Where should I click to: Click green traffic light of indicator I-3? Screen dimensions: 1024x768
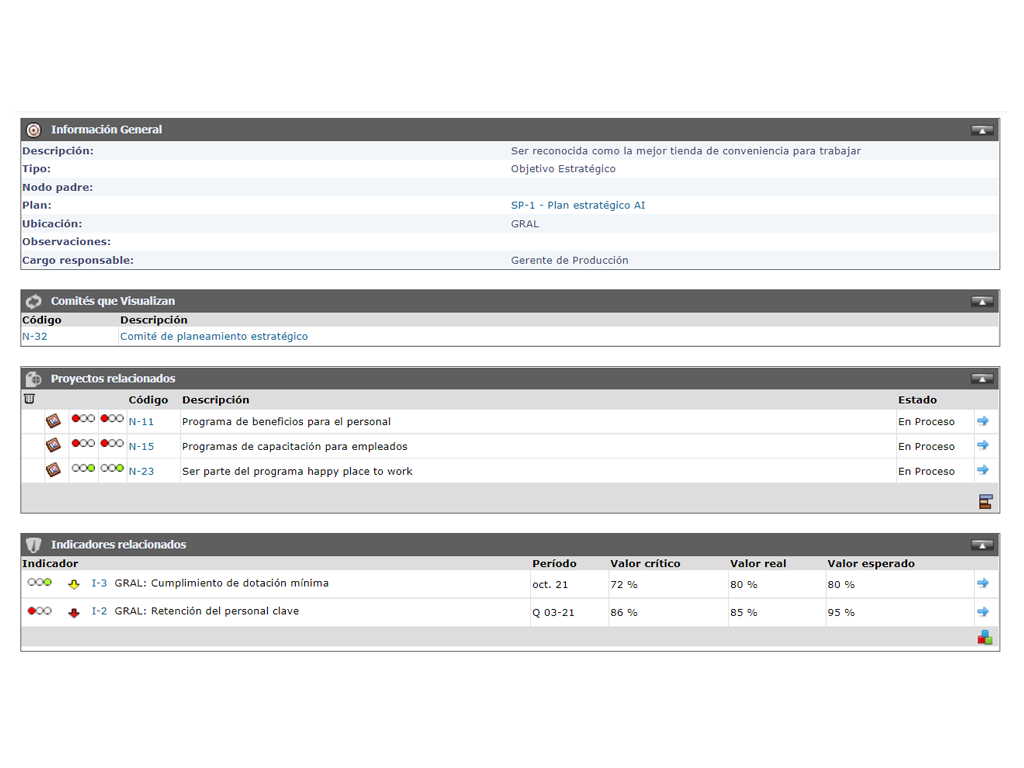tap(39, 582)
